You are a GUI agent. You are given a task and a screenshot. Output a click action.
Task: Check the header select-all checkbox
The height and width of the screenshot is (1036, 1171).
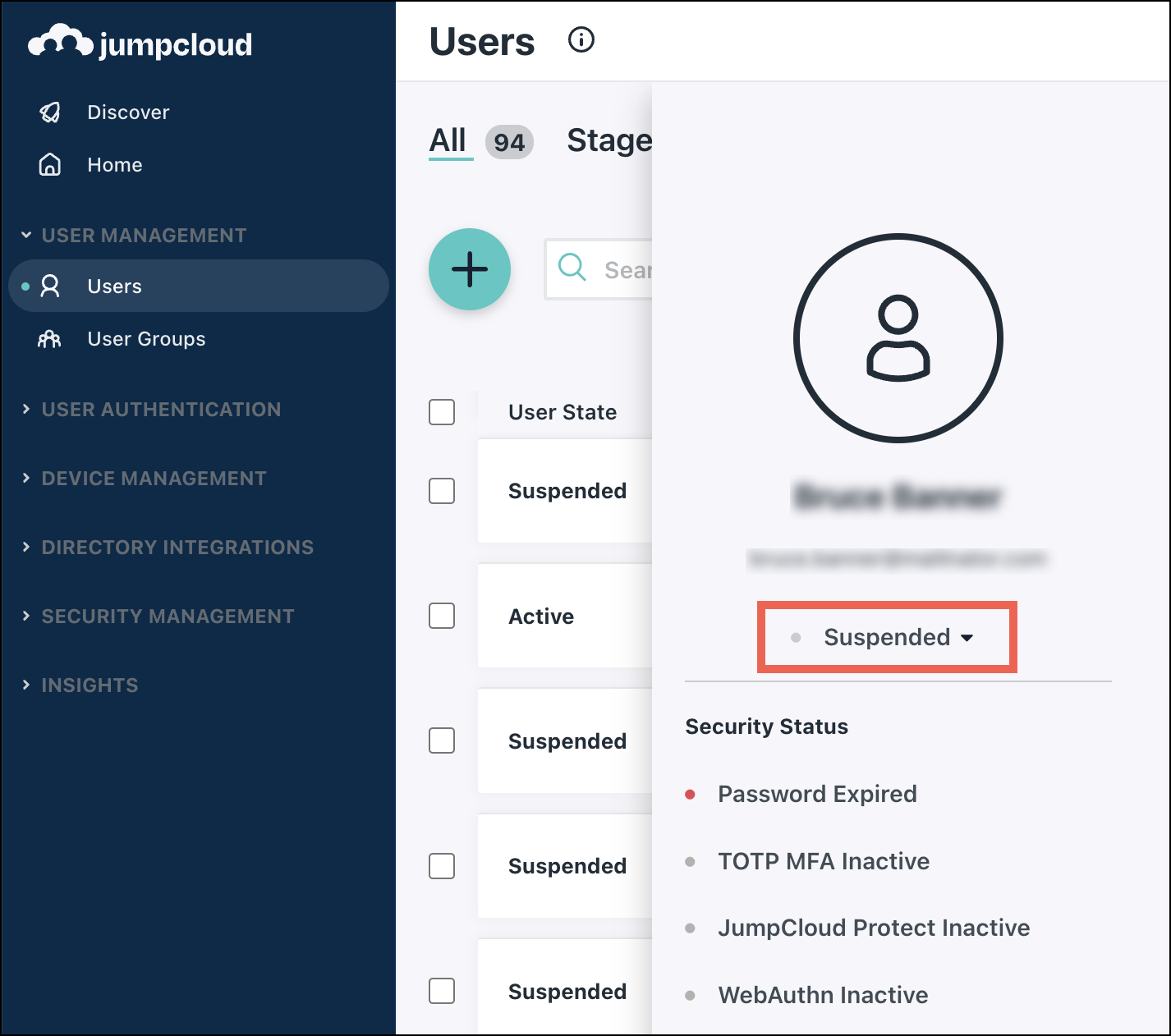click(441, 412)
